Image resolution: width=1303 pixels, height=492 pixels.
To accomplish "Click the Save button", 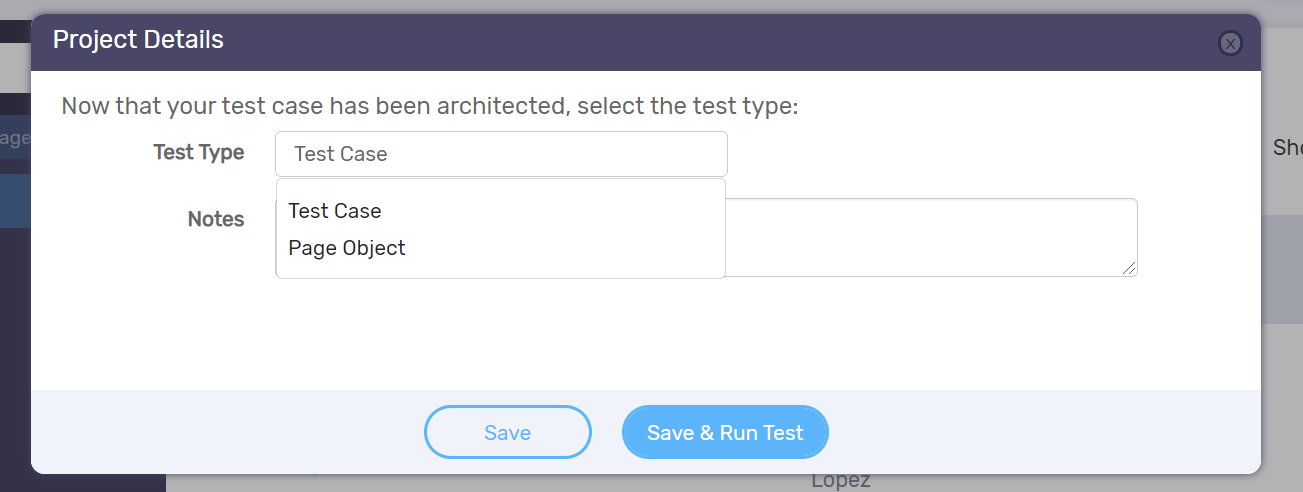I will pos(507,432).
